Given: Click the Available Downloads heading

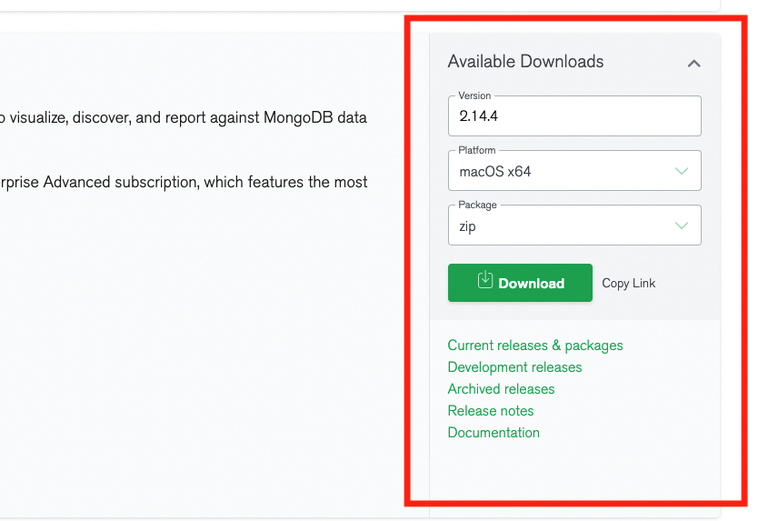Looking at the screenshot, I should pyautogui.click(x=525, y=61).
